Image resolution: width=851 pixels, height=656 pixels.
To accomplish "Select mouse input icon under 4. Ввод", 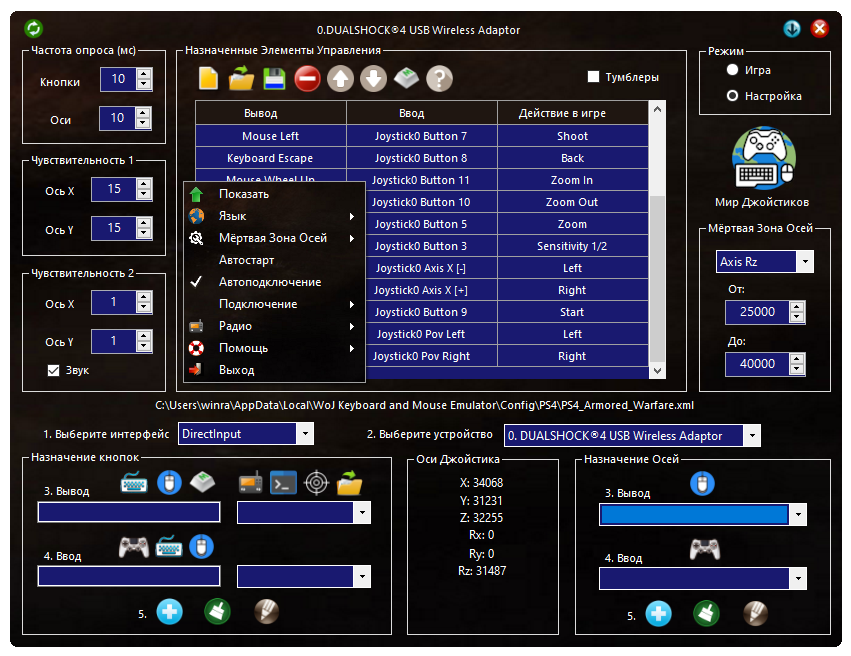I will point(201,547).
